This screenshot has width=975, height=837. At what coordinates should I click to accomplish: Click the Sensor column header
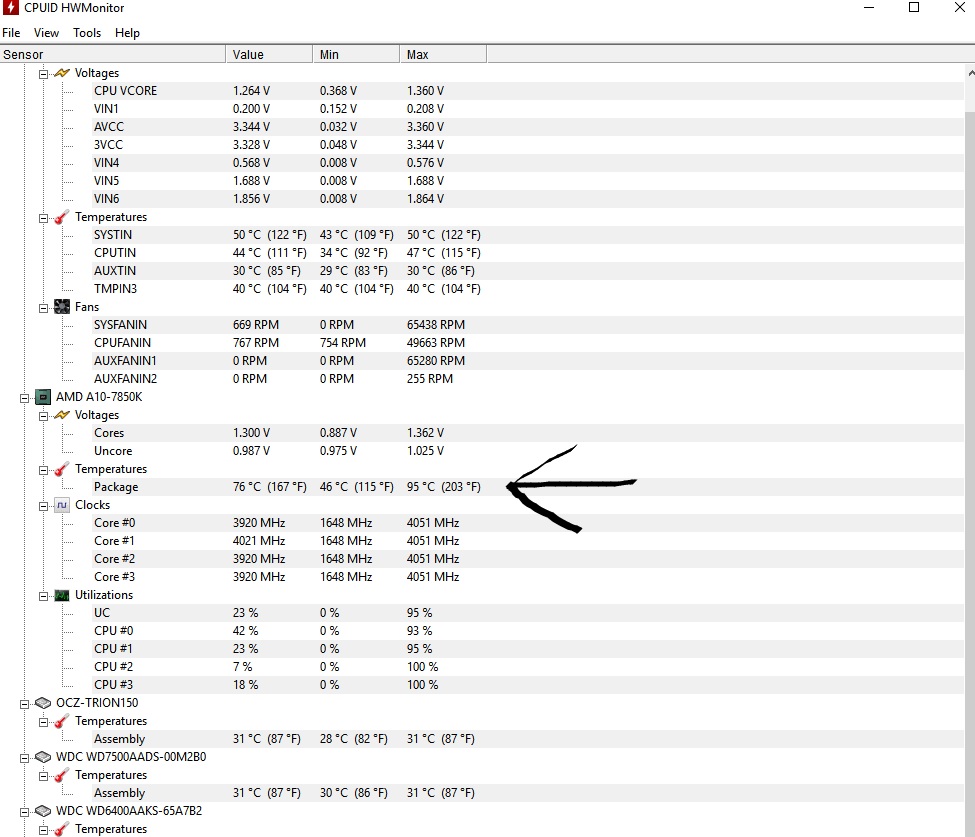click(113, 55)
